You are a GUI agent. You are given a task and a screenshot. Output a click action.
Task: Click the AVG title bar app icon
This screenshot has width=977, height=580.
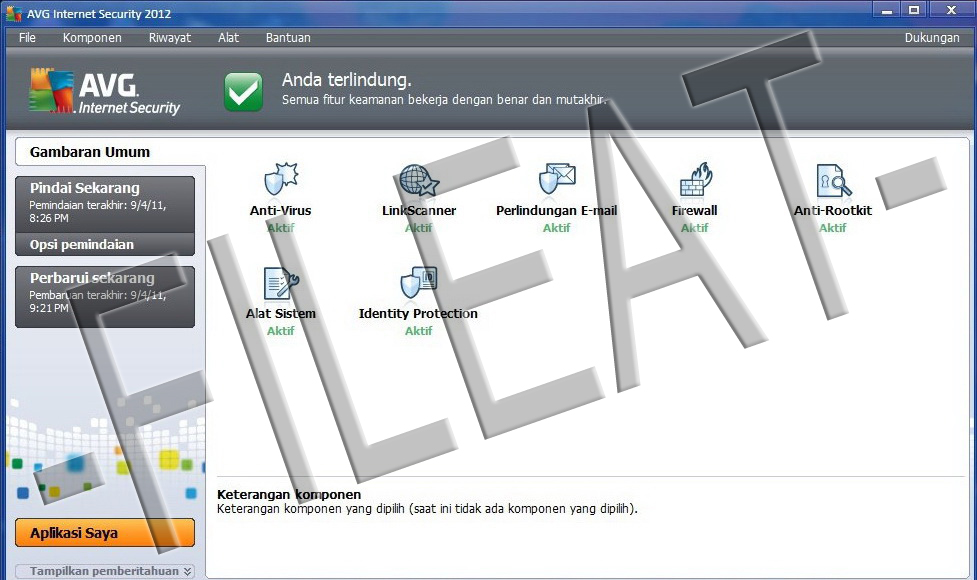14,13
